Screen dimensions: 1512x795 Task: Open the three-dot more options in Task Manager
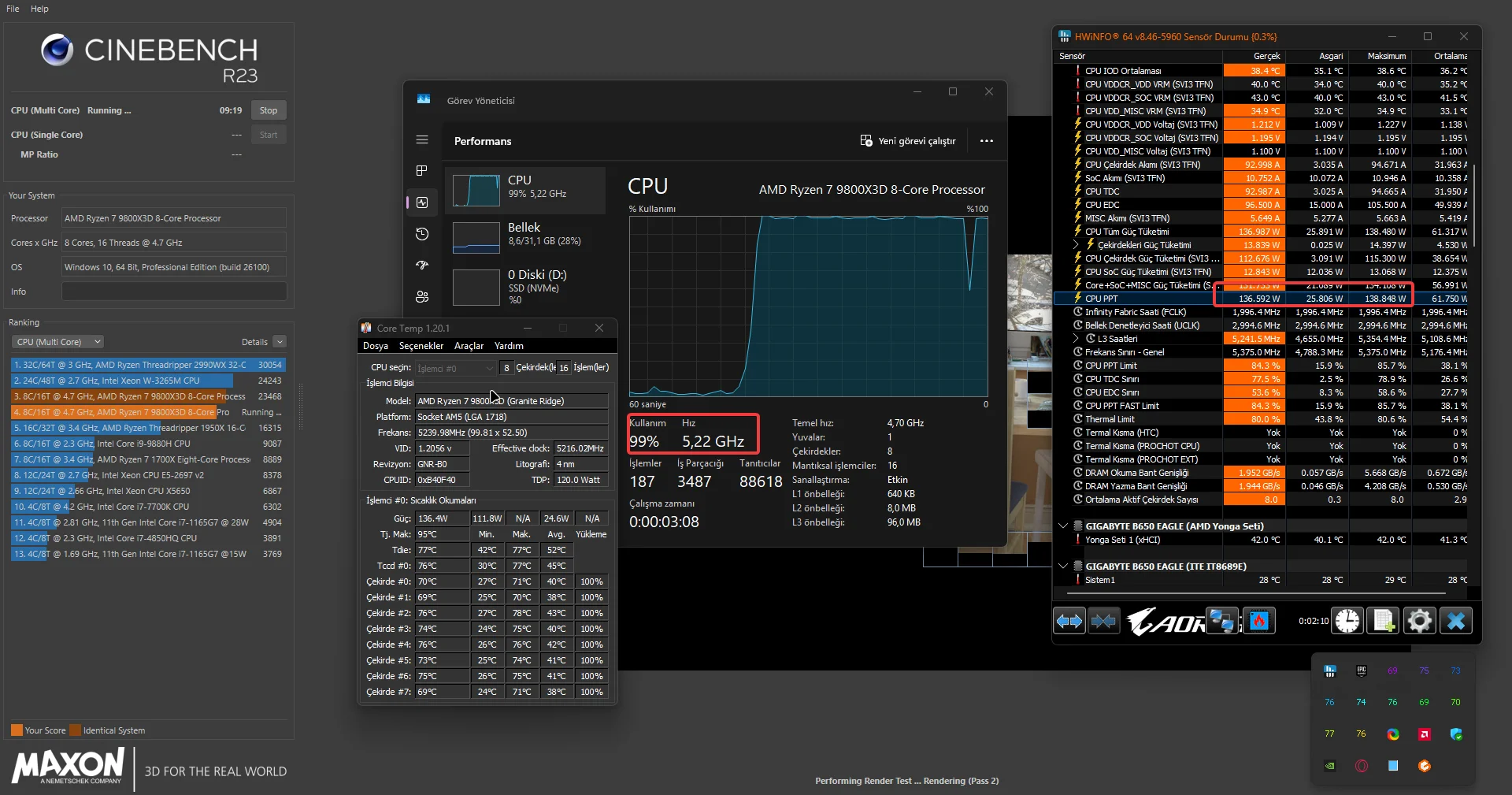pyautogui.click(x=986, y=141)
